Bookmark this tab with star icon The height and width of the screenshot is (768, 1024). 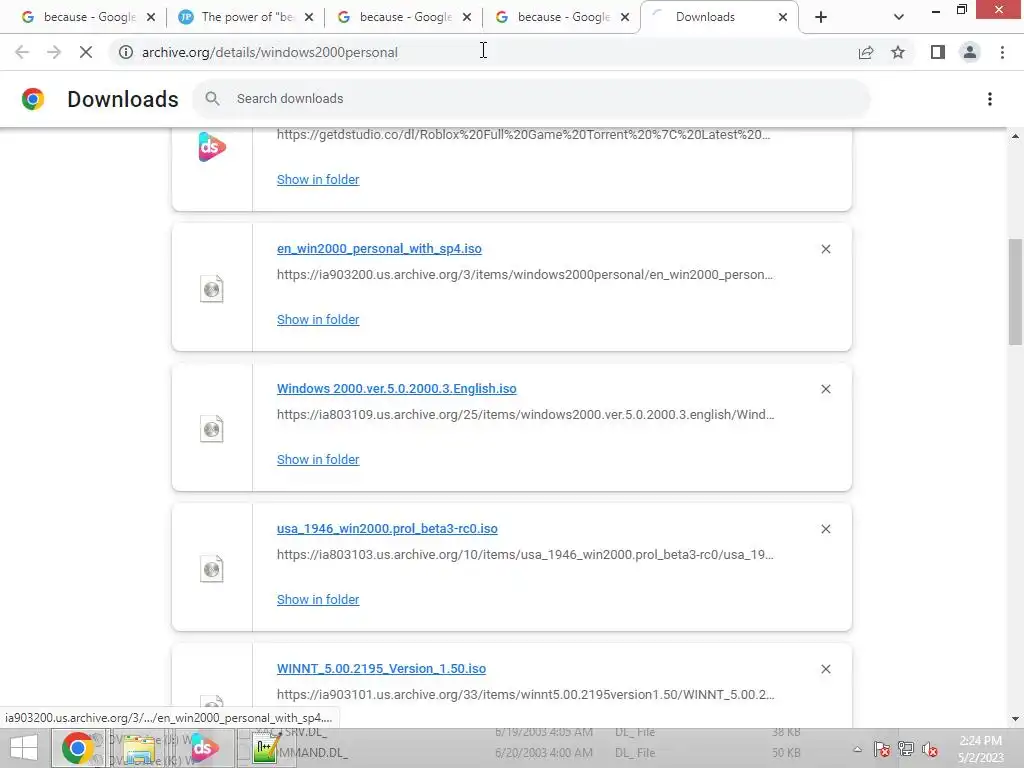coord(898,52)
